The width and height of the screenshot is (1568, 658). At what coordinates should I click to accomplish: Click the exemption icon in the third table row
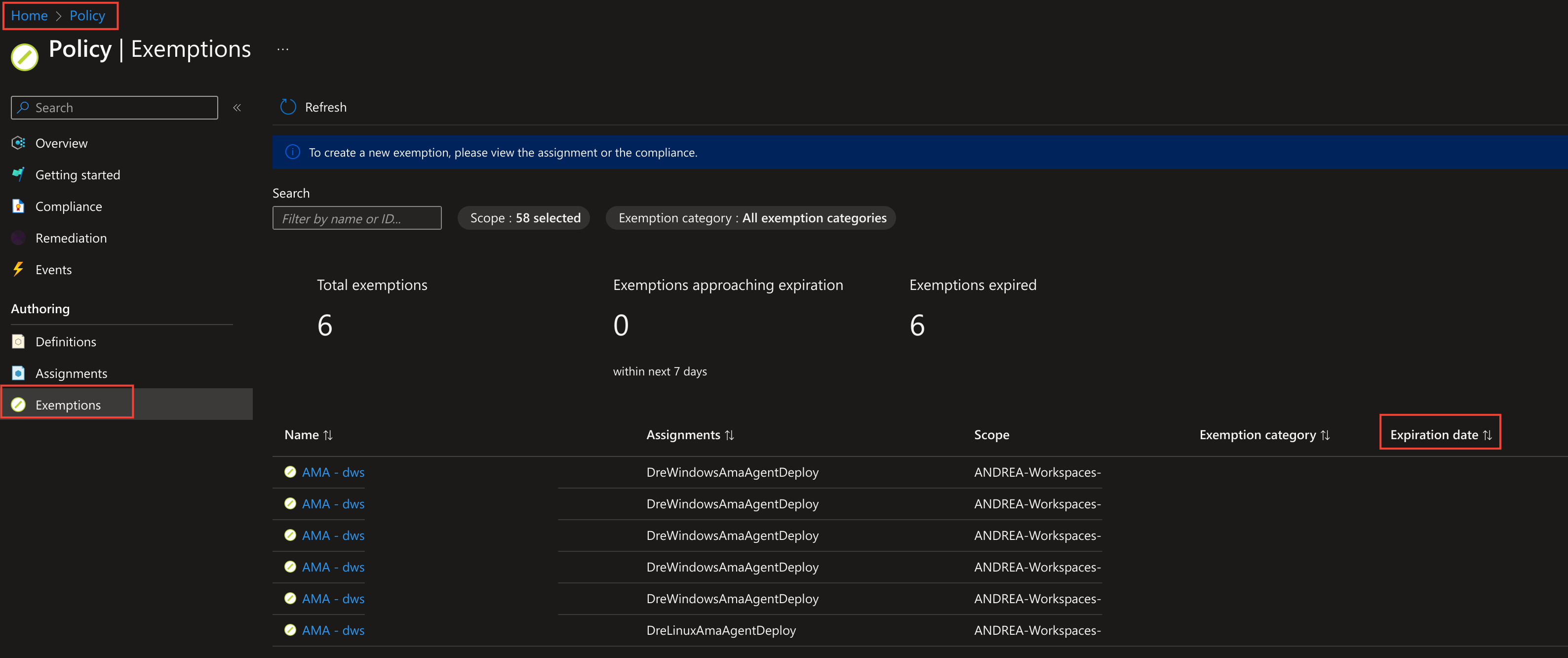[290, 535]
